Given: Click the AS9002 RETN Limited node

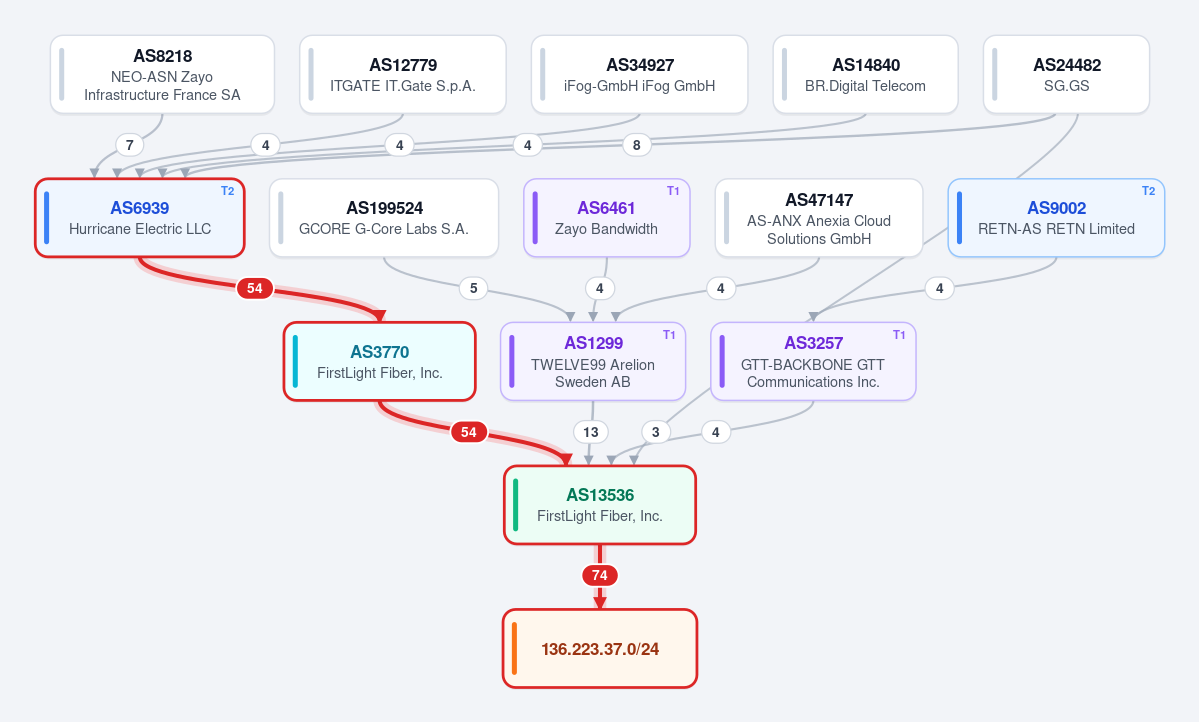Looking at the screenshot, I should pos(1056,218).
